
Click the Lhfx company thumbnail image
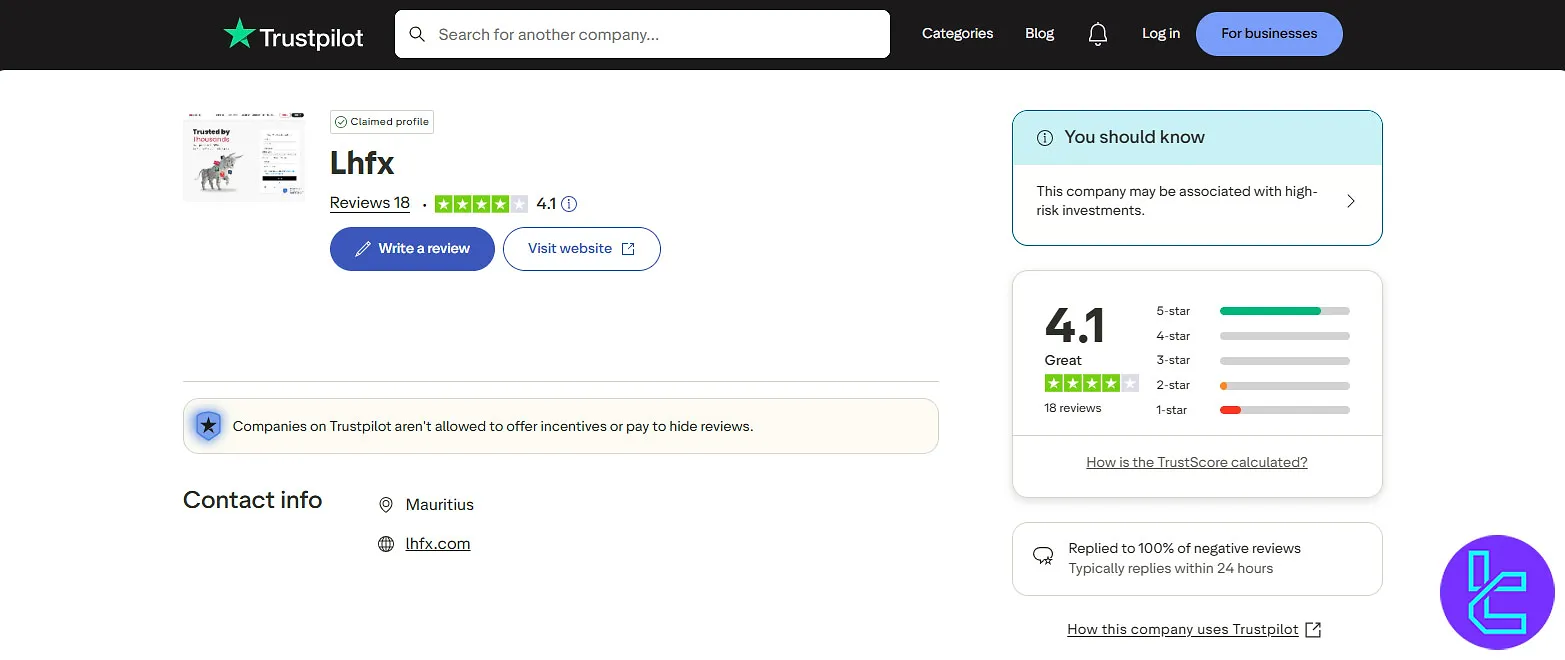[243, 157]
